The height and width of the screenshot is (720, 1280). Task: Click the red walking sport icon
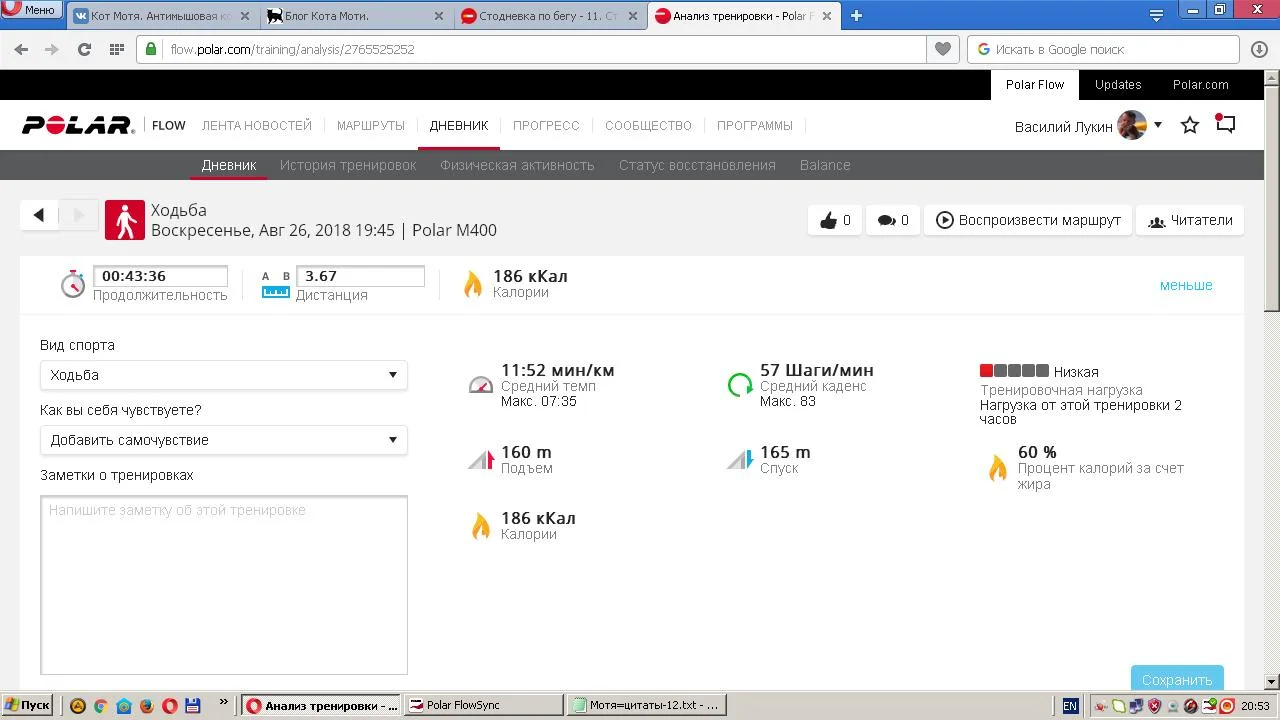tap(125, 220)
